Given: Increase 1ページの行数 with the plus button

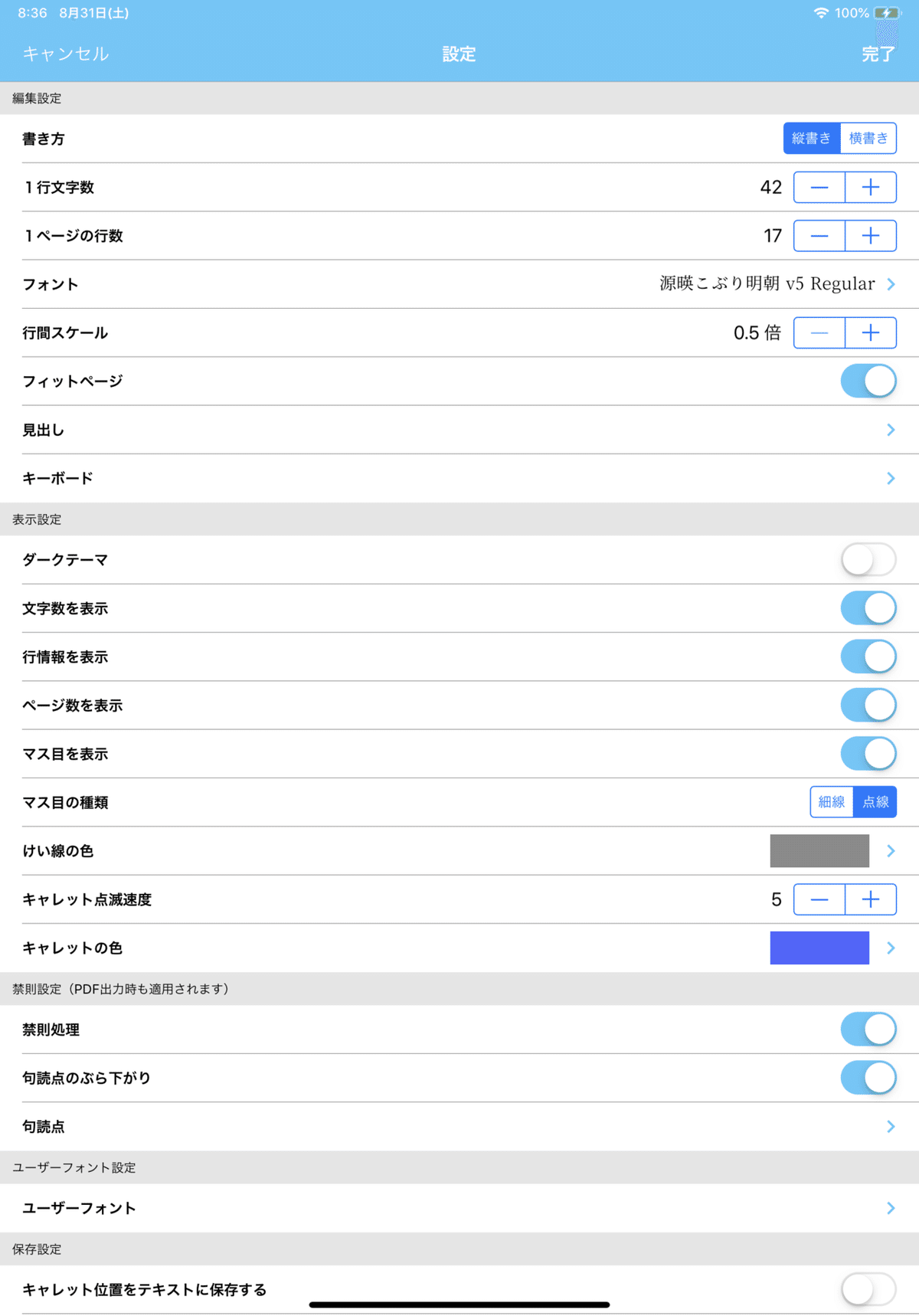Looking at the screenshot, I should [x=871, y=236].
